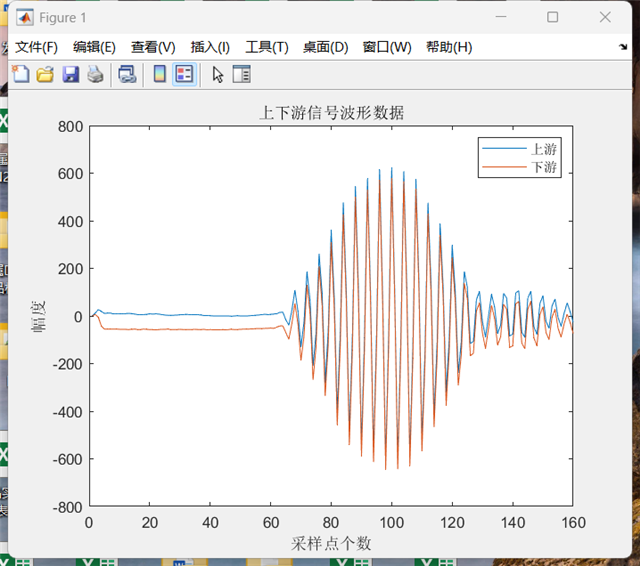Screen dimensions: 640x566
Task: Click the blue line sample in legend
Action: [x=504, y=149]
